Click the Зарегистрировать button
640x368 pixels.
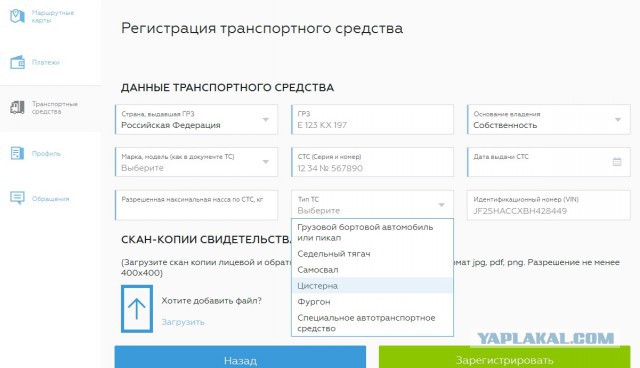point(504,357)
